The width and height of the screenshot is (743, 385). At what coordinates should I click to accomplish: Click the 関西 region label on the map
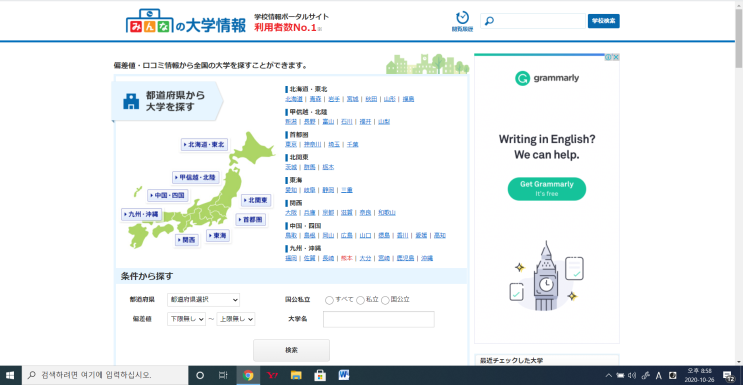tap(187, 240)
